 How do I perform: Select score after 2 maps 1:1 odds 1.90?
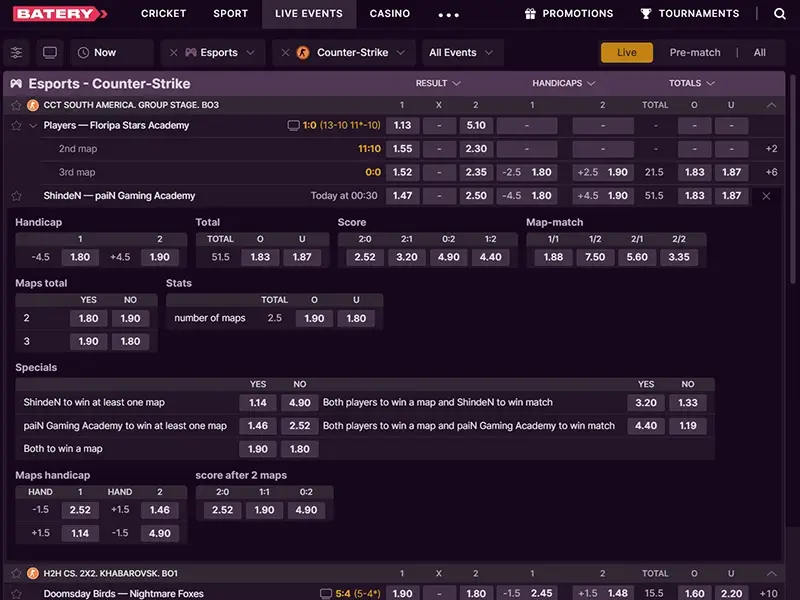click(x=264, y=510)
